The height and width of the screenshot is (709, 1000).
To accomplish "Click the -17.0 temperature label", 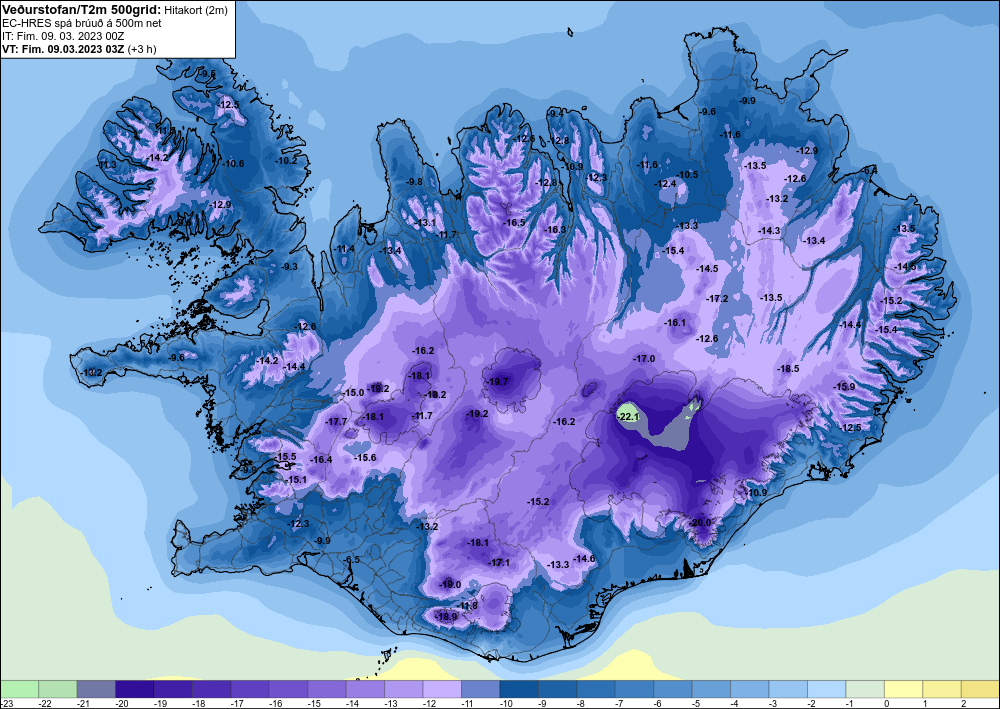I will [644, 359].
